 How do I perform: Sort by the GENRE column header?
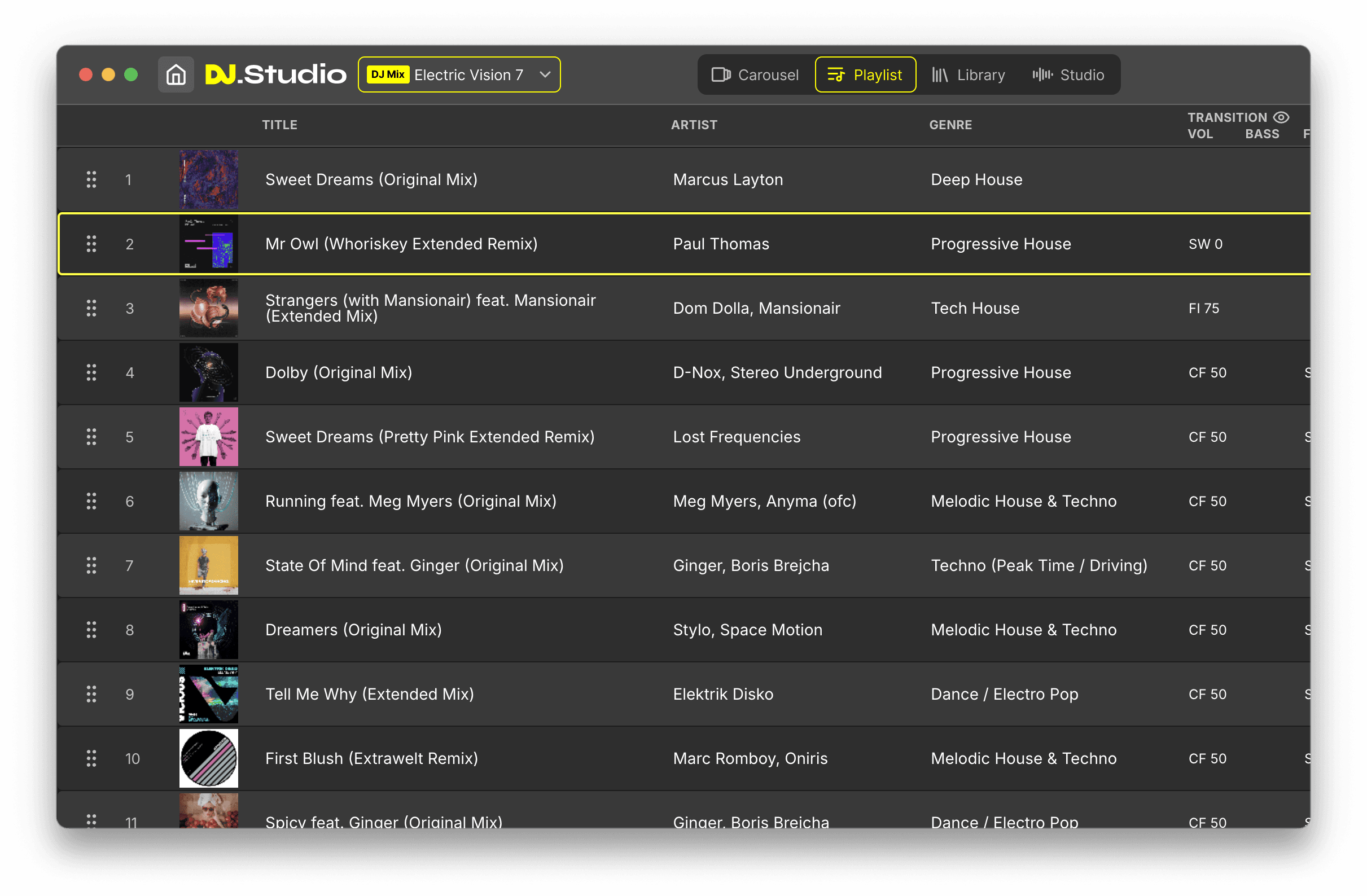coord(950,125)
